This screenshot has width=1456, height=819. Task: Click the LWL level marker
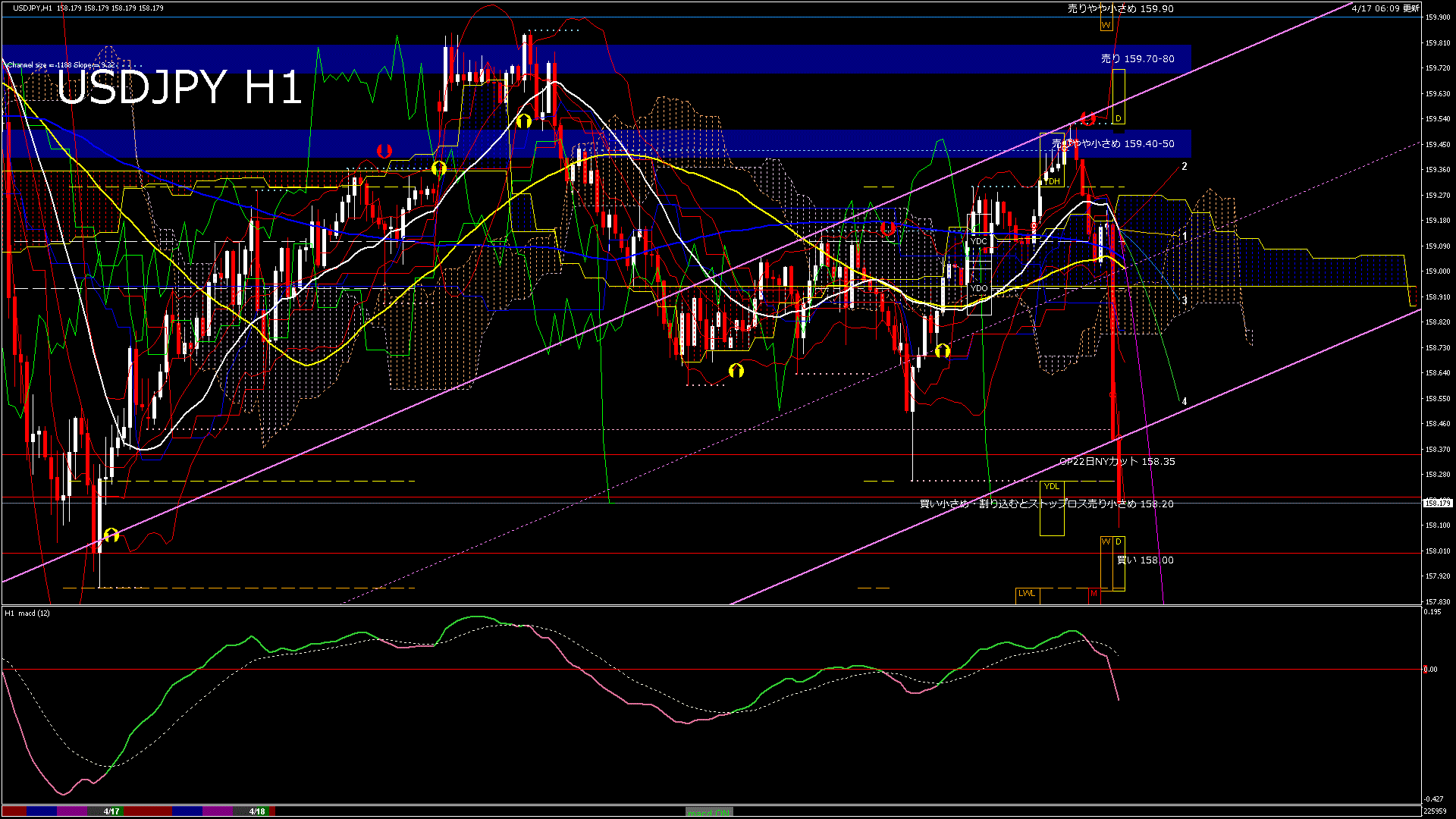1026,593
